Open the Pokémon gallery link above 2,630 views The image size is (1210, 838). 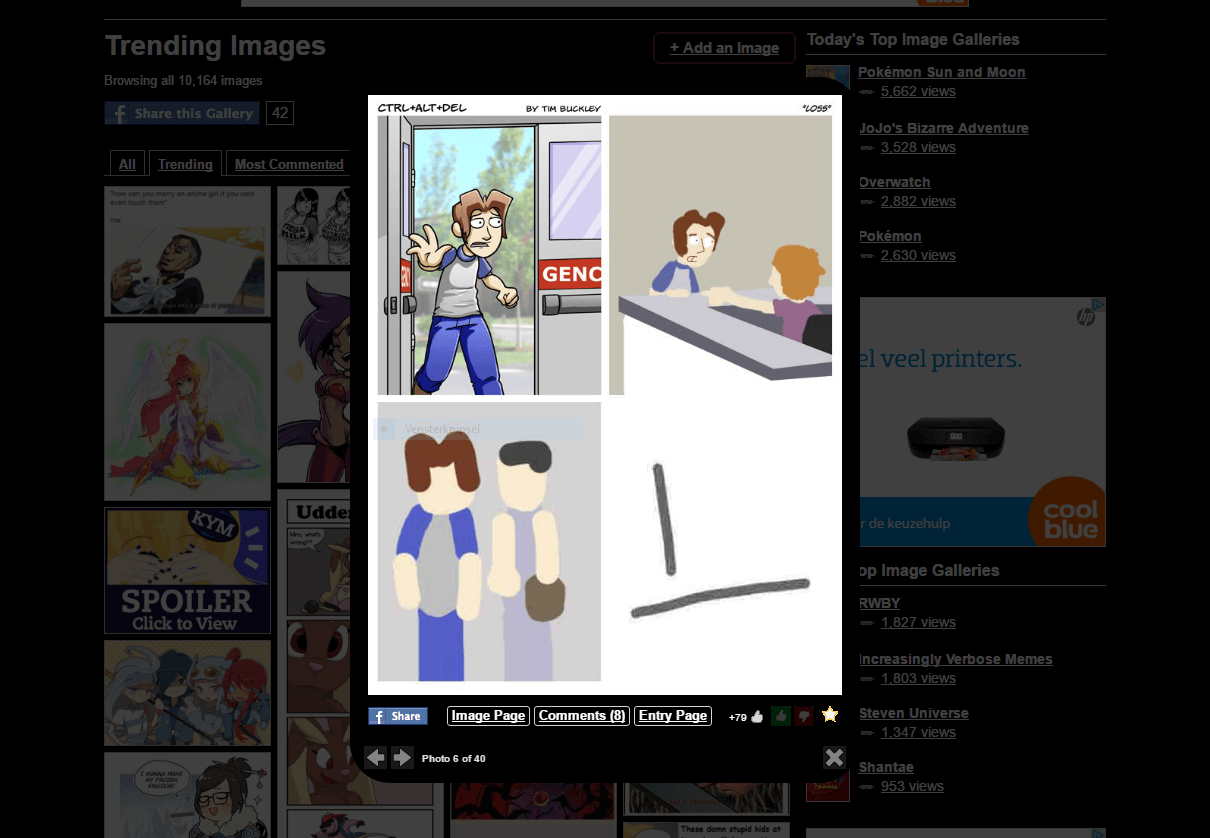(x=890, y=236)
